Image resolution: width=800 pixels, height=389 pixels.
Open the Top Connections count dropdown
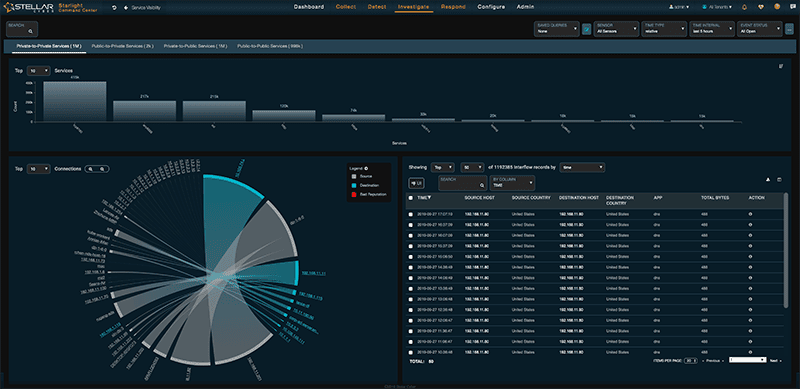point(38,168)
